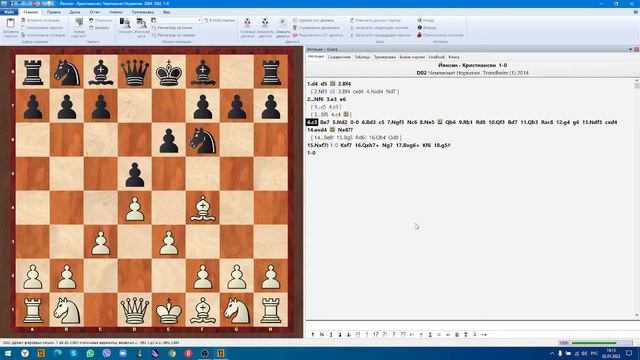Open the Анализ ribbon tab

click(x=116, y=12)
